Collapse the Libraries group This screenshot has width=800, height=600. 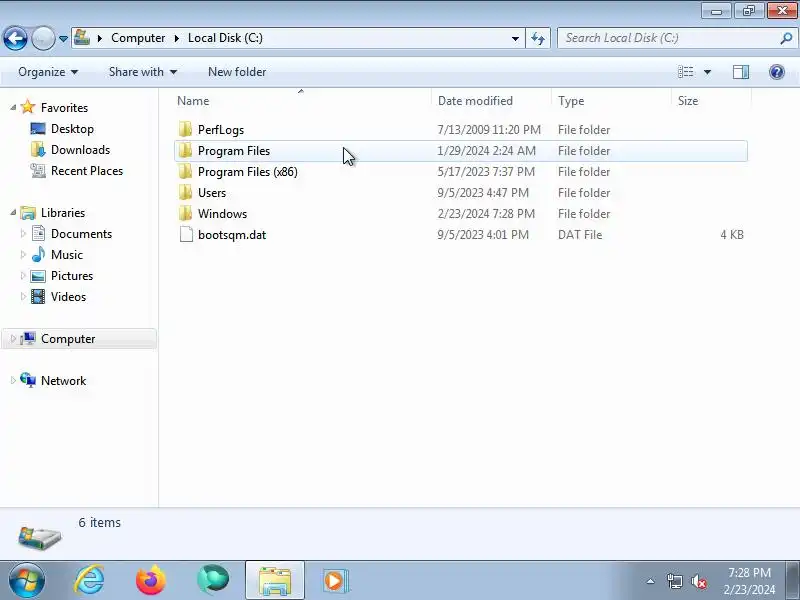[13, 213]
